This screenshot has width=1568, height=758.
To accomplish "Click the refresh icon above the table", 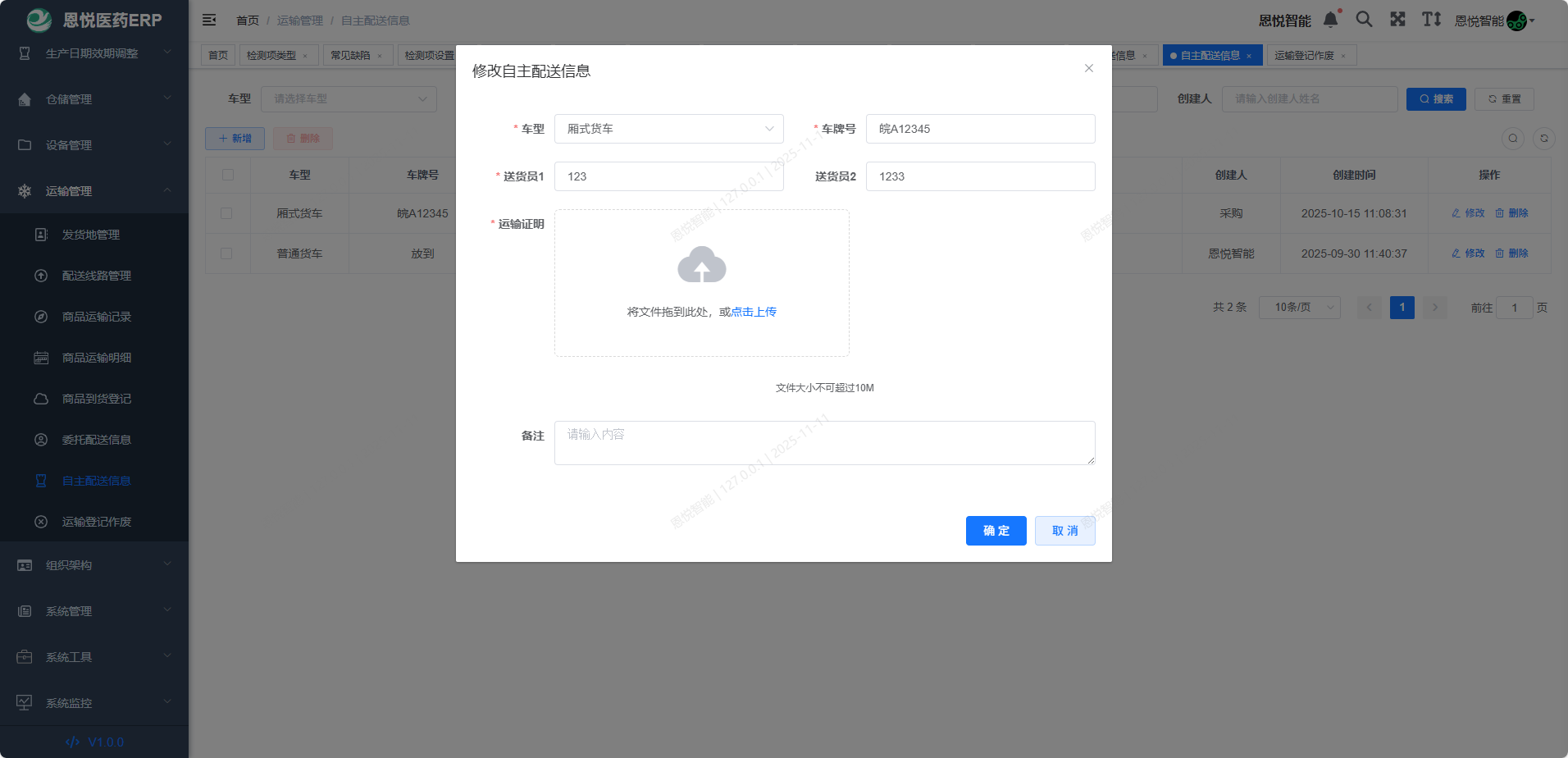I will tap(1544, 139).
